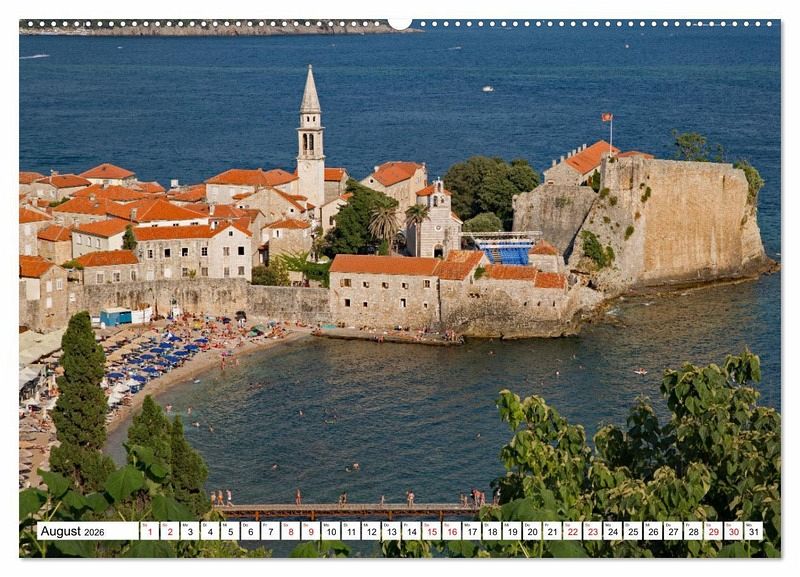The height and width of the screenshot is (577, 800).
Task: Select day 12 on the date row
Action: pyautogui.click(x=370, y=531)
